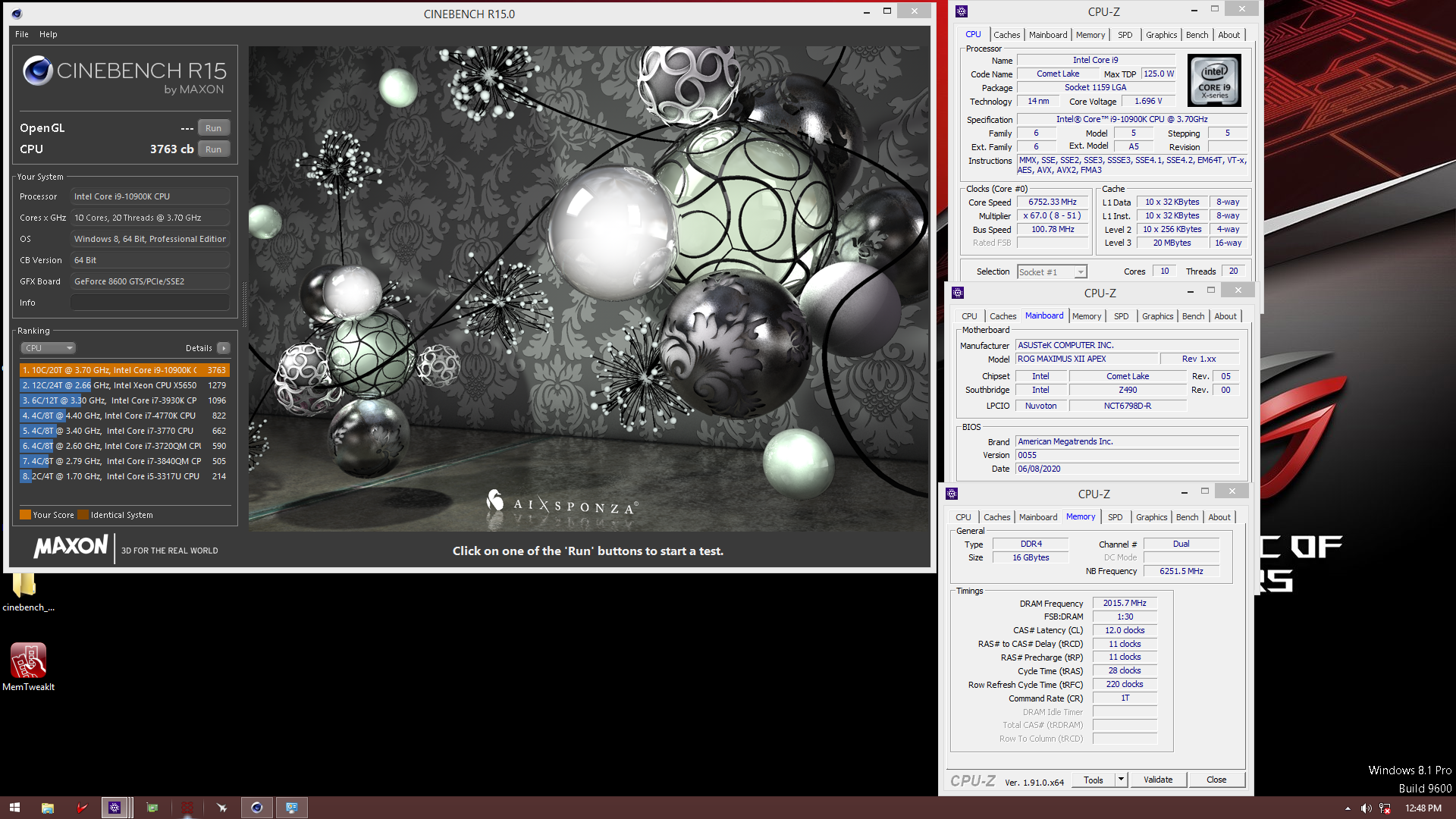Open SPD tab in middle CPU-Z window
This screenshot has height=819, width=1456.
1121,316
